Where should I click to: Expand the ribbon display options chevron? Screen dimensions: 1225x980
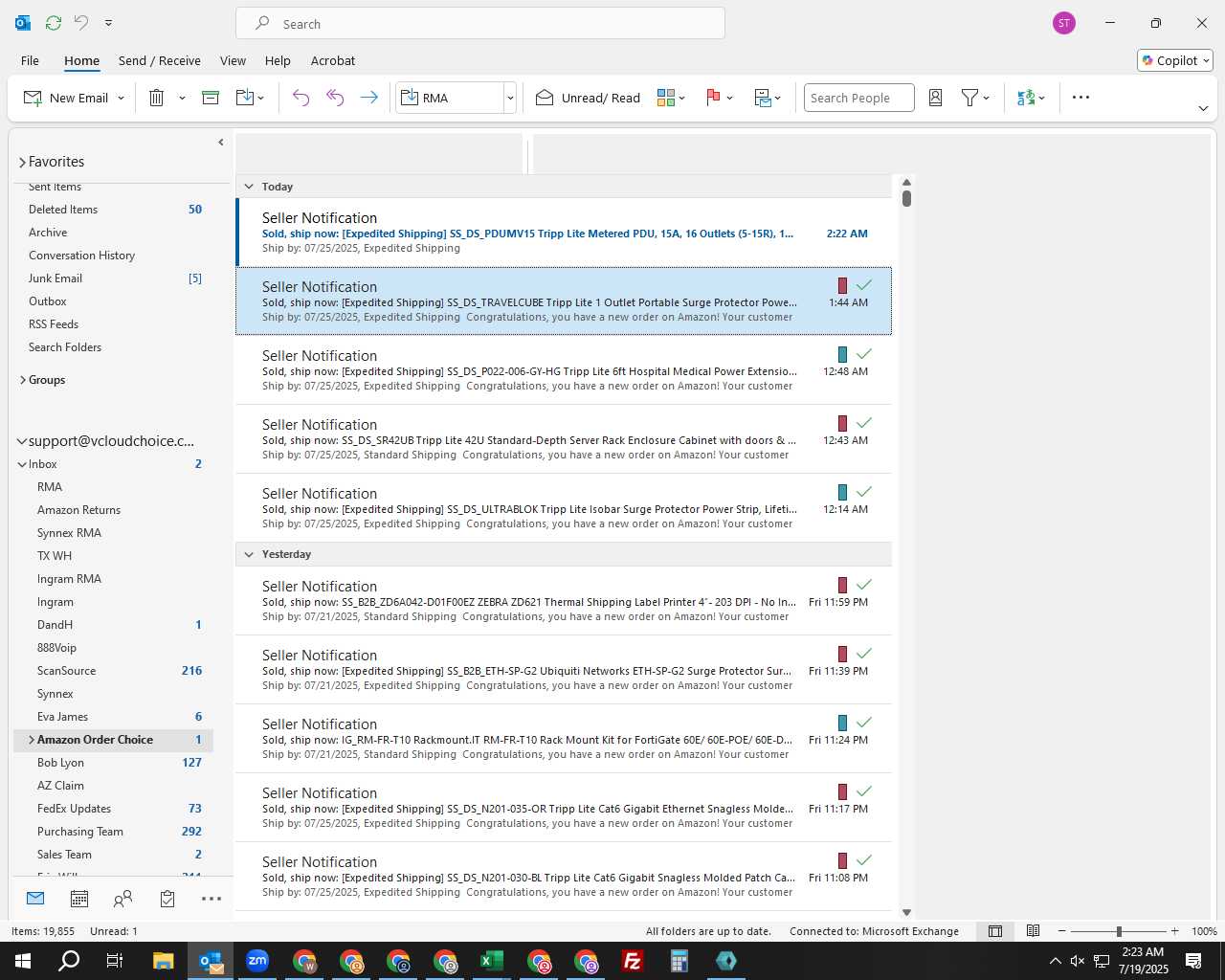point(1203,108)
